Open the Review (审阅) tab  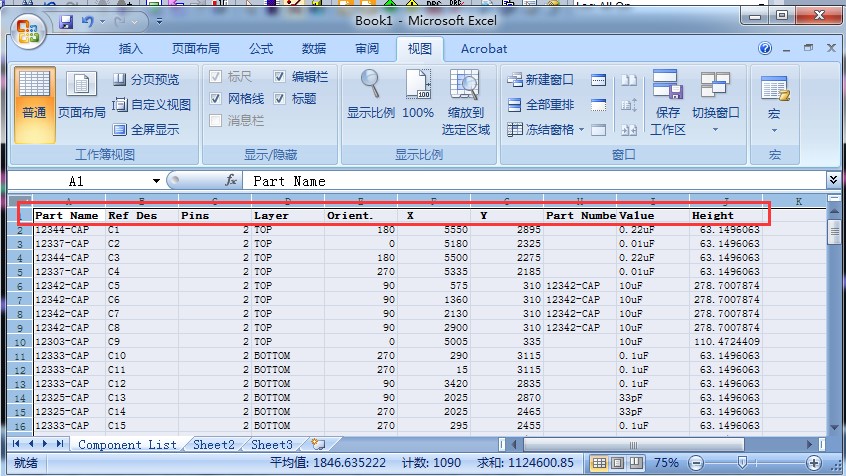click(x=367, y=49)
